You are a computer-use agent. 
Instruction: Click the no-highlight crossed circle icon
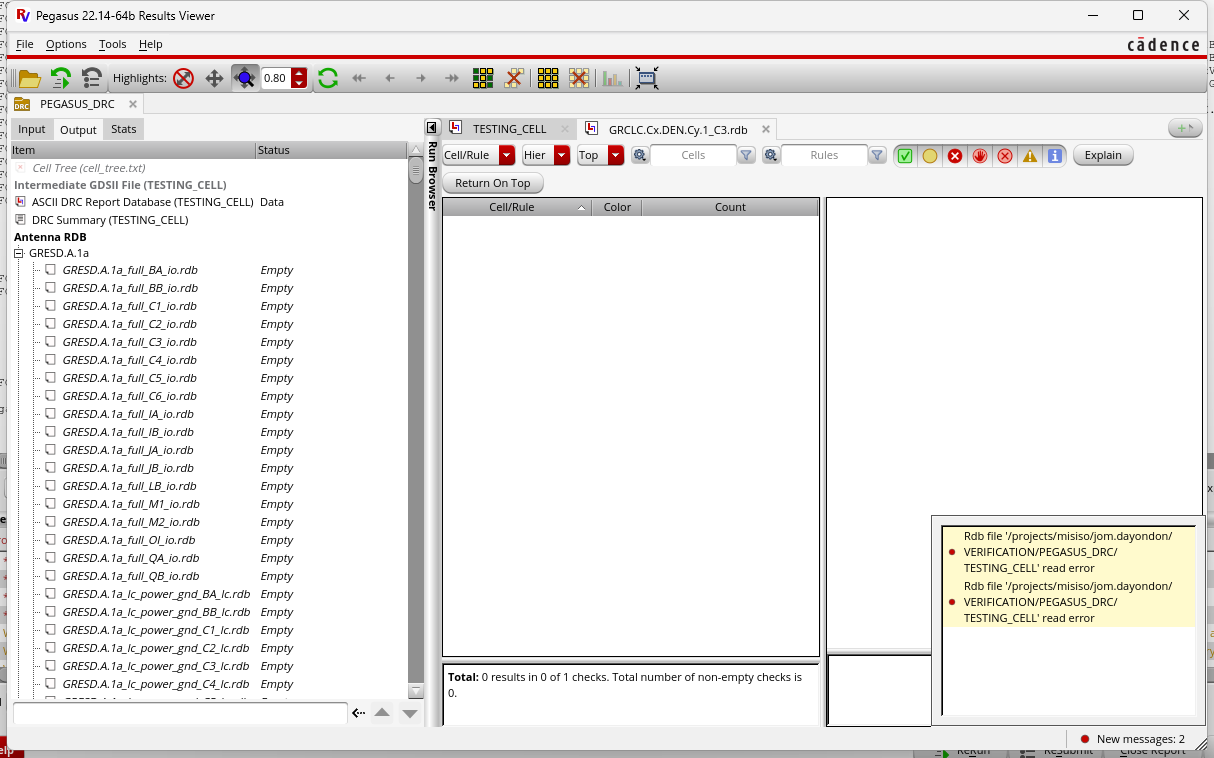click(x=183, y=78)
